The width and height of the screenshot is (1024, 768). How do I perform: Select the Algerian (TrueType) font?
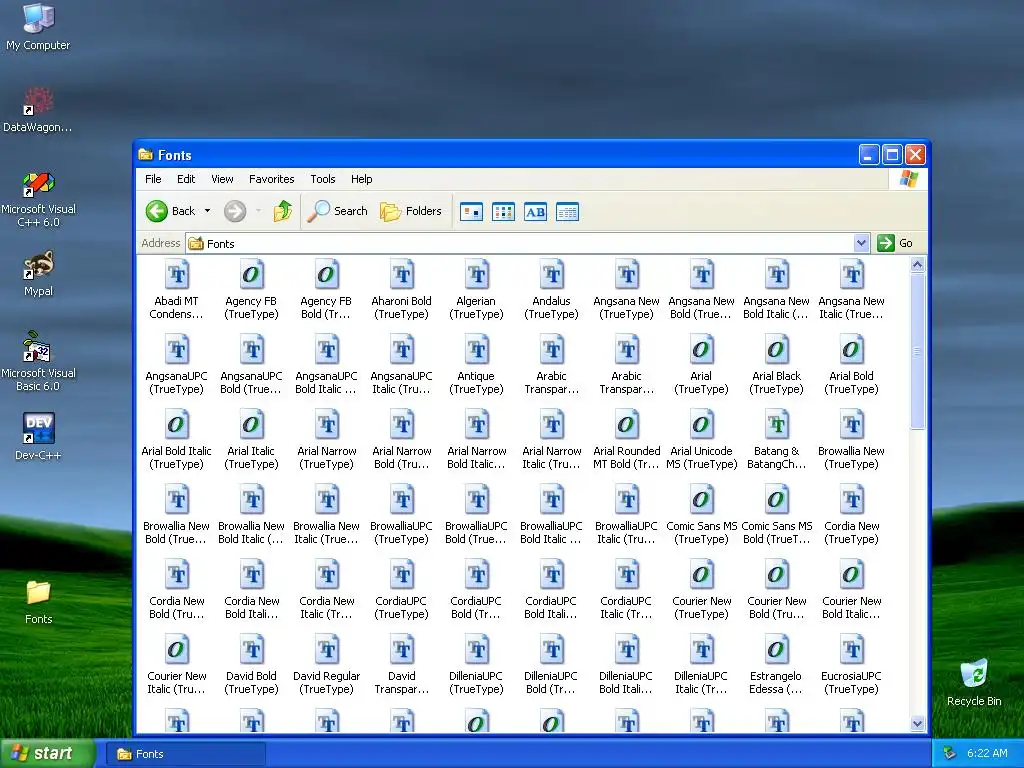point(477,289)
